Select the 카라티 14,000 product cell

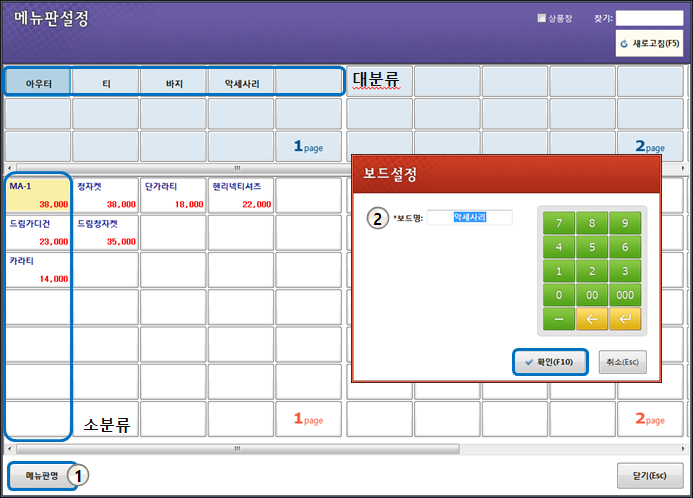[38, 270]
